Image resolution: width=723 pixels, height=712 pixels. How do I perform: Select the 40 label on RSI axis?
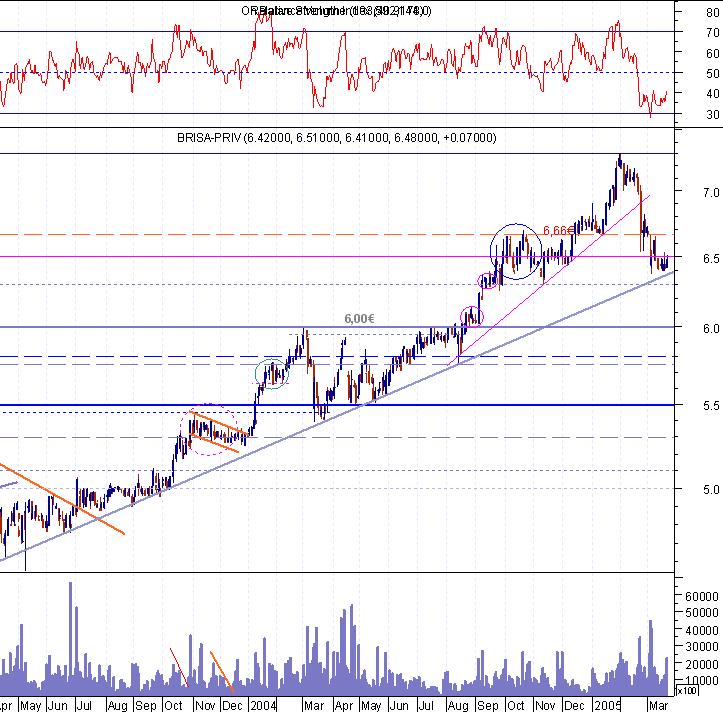click(x=712, y=94)
